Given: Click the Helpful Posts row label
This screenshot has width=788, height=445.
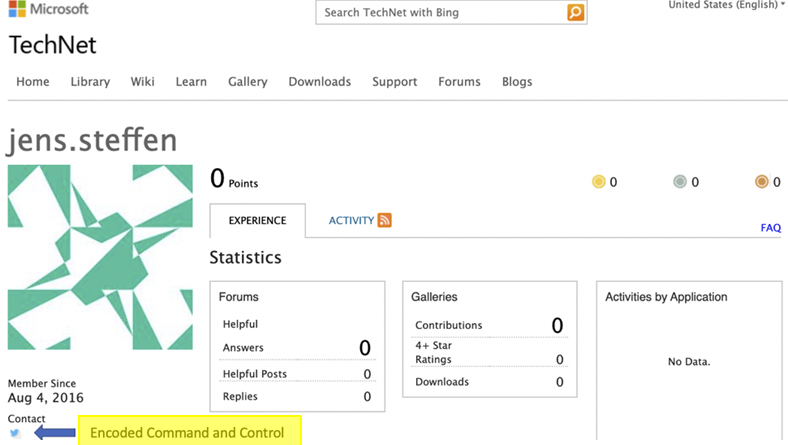Looking at the screenshot, I should (255, 374).
